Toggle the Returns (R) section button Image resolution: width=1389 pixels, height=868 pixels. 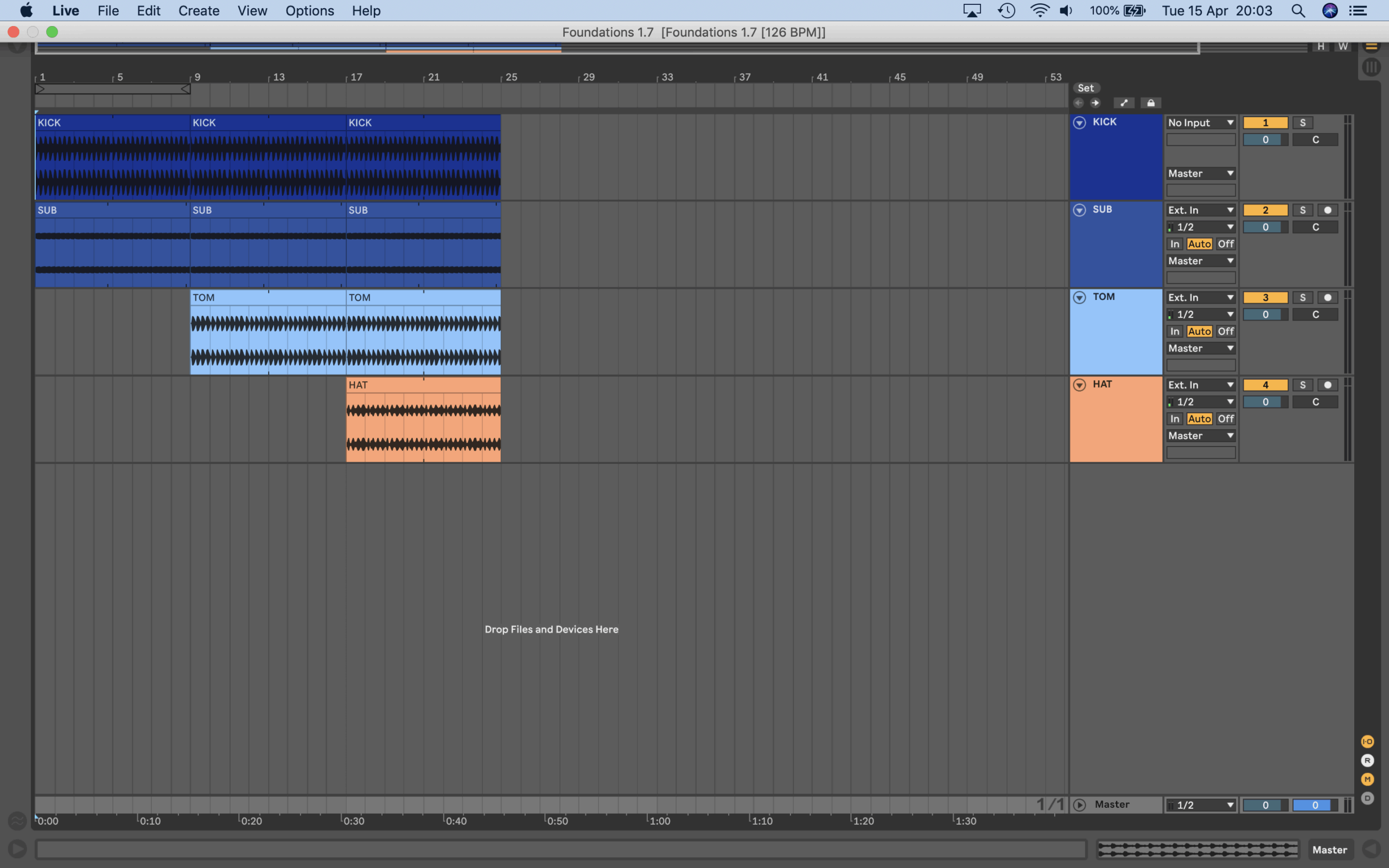pyautogui.click(x=1367, y=761)
